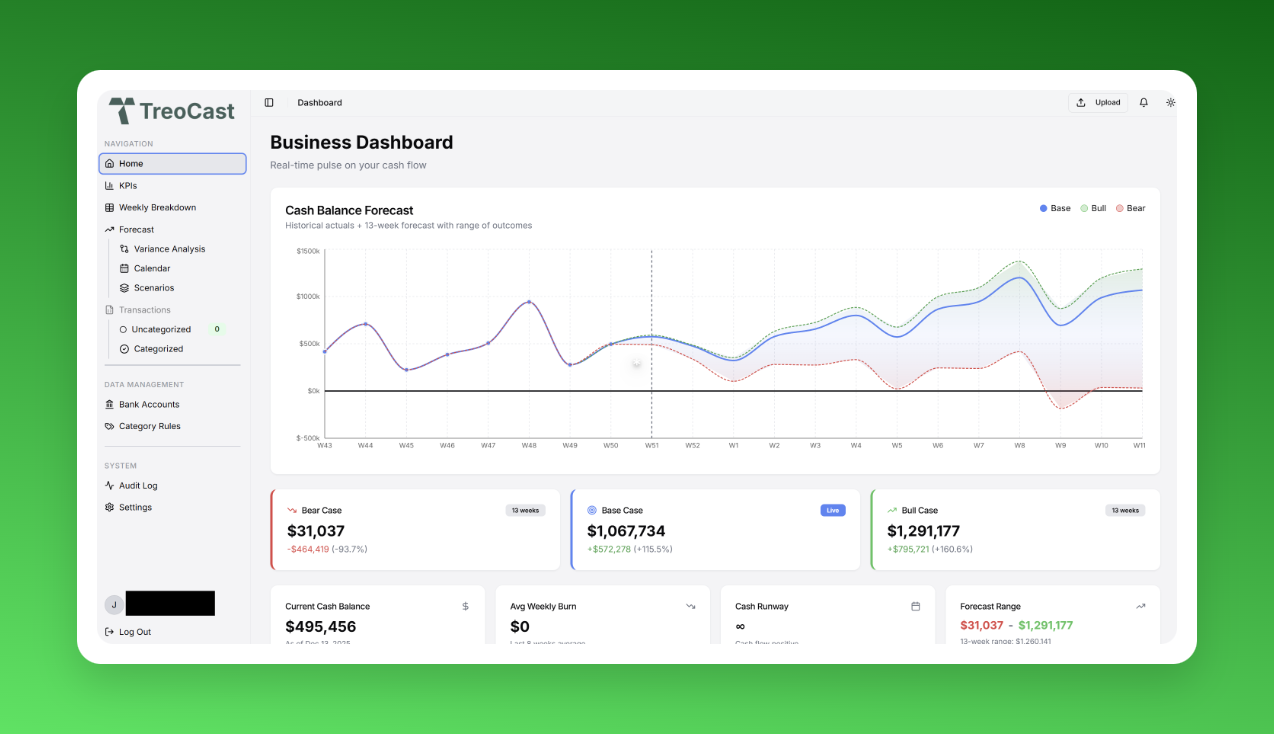Click the W48 peak data point
This screenshot has width=1274, height=734.
pos(529,302)
